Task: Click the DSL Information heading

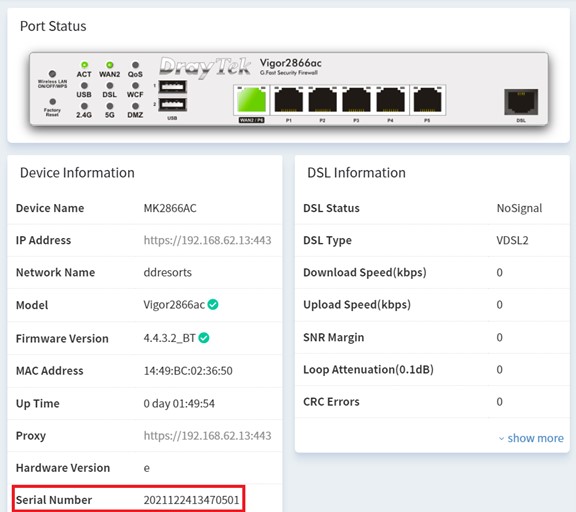Action: 356,173
